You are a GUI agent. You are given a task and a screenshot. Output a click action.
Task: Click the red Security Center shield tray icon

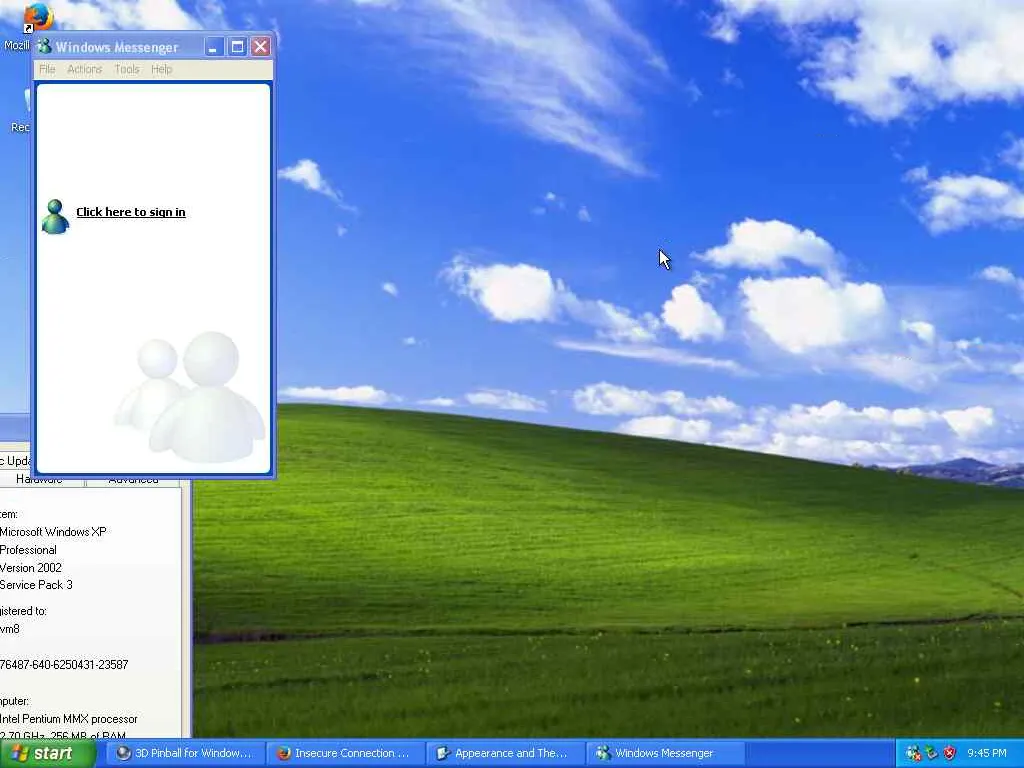pos(950,753)
